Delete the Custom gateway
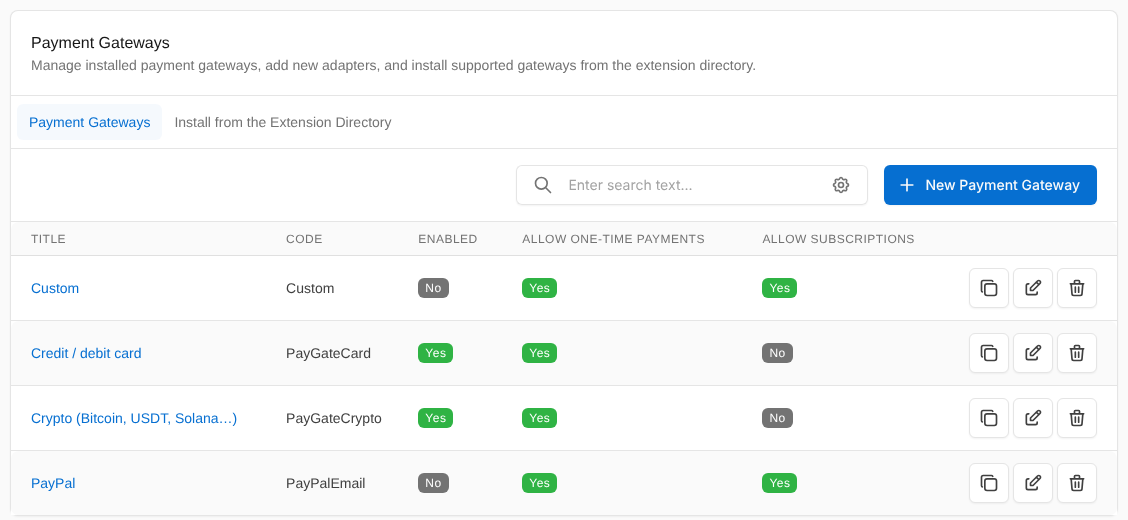 [1077, 288]
